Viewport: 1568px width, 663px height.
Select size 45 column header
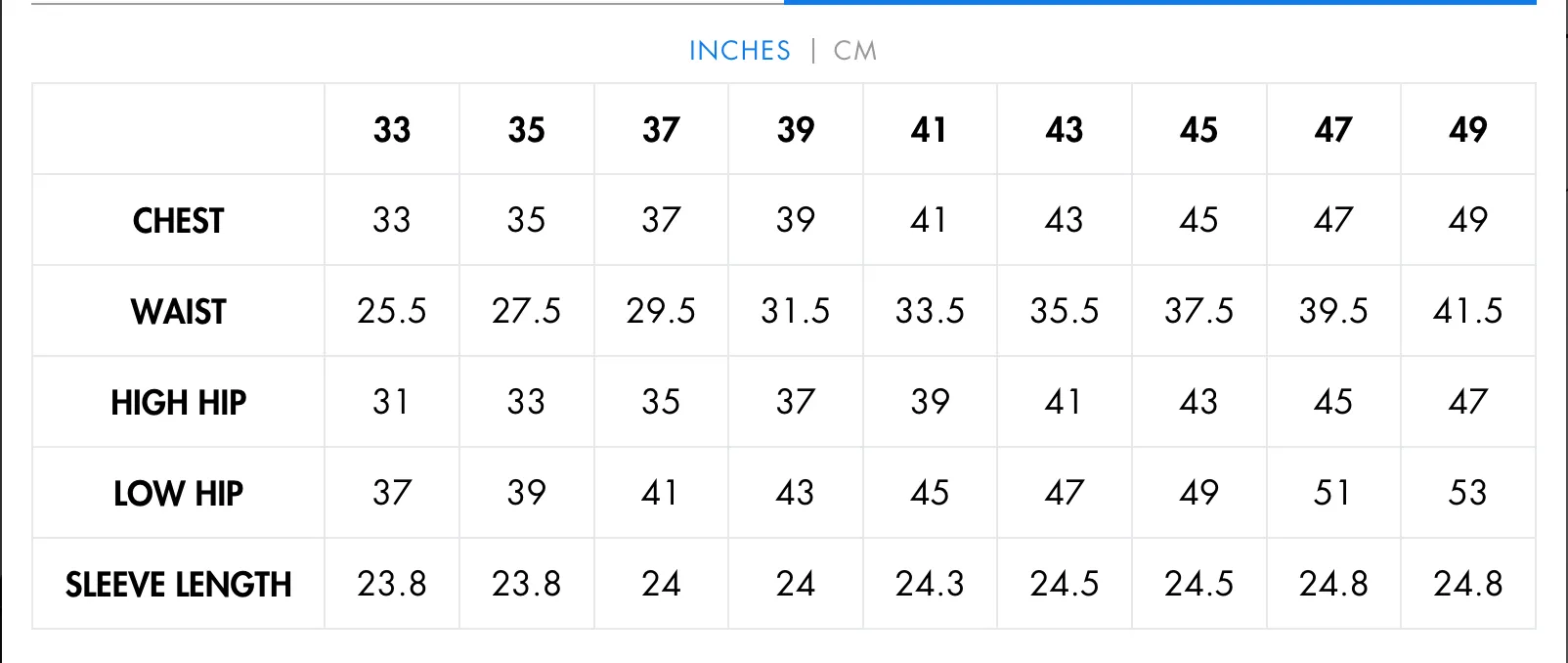click(1198, 129)
